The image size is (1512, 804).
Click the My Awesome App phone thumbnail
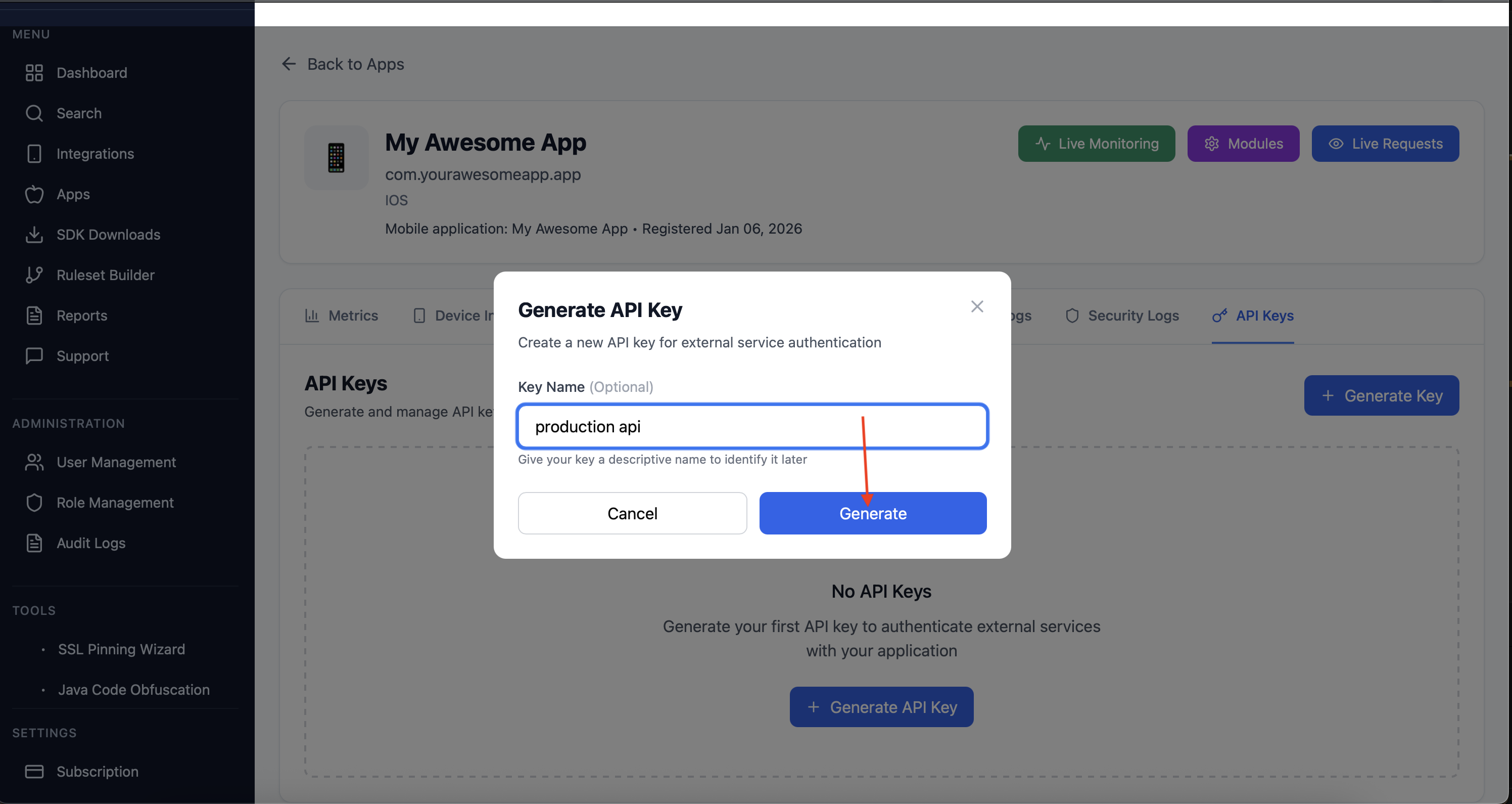337,157
